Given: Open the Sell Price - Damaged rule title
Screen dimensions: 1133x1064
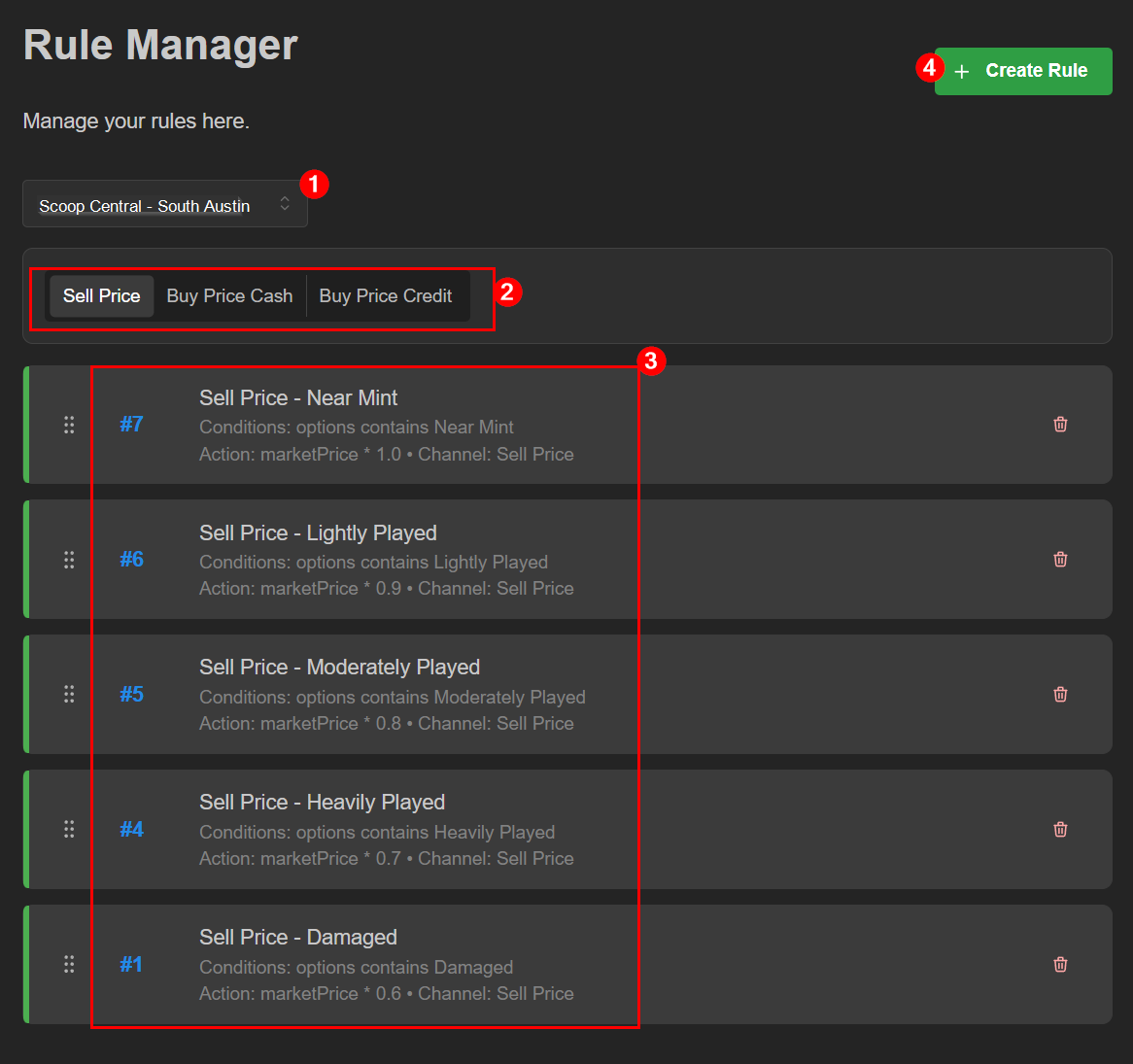Looking at the screenshot, I should [x=297, y=938].
